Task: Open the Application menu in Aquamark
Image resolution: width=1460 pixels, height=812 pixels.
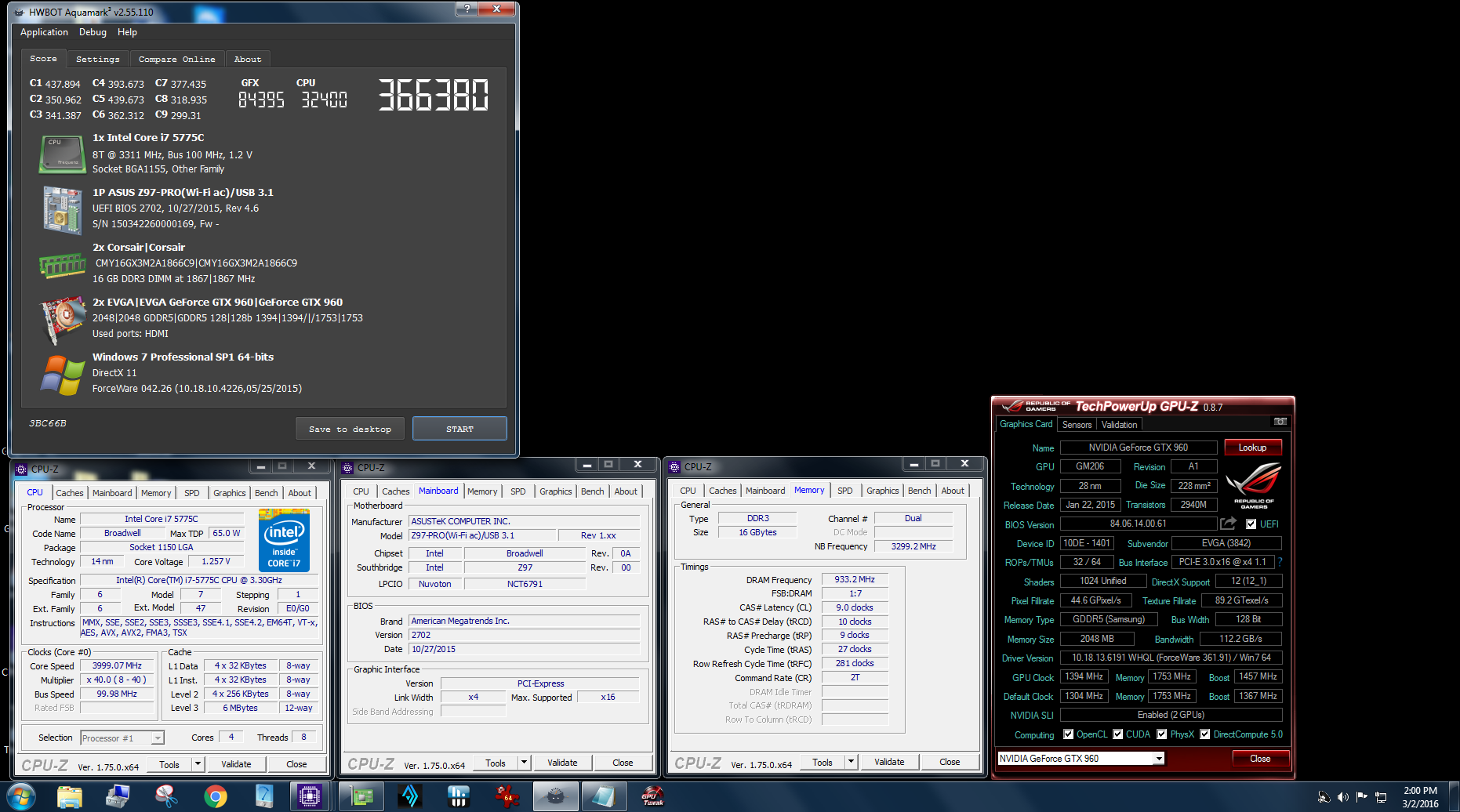Action: (x=44, y=32)
